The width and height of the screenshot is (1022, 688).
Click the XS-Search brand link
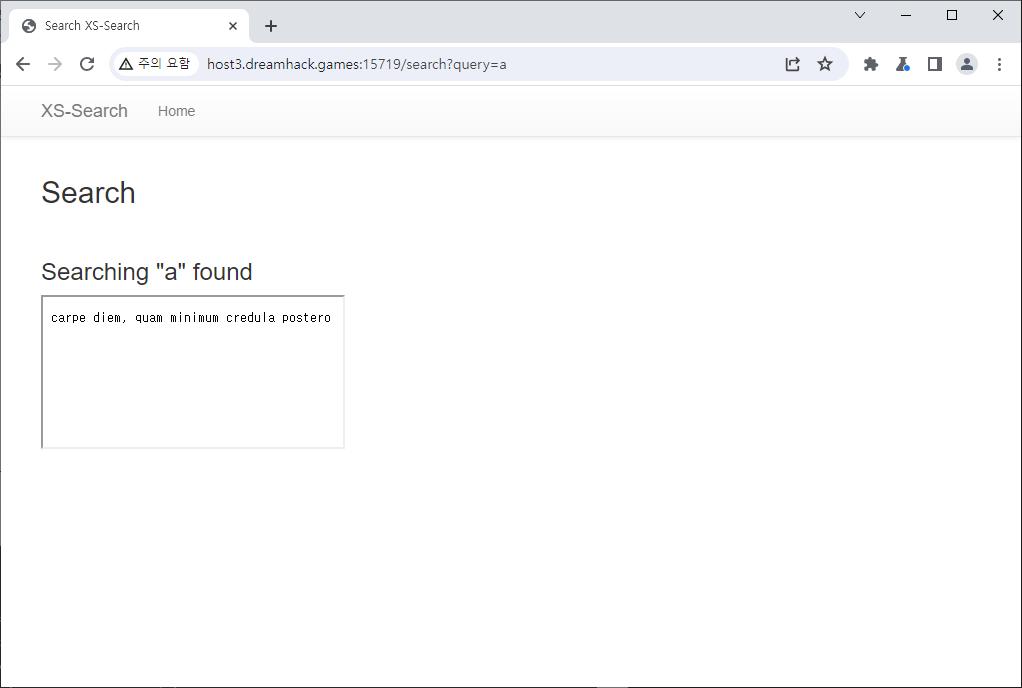84,111
